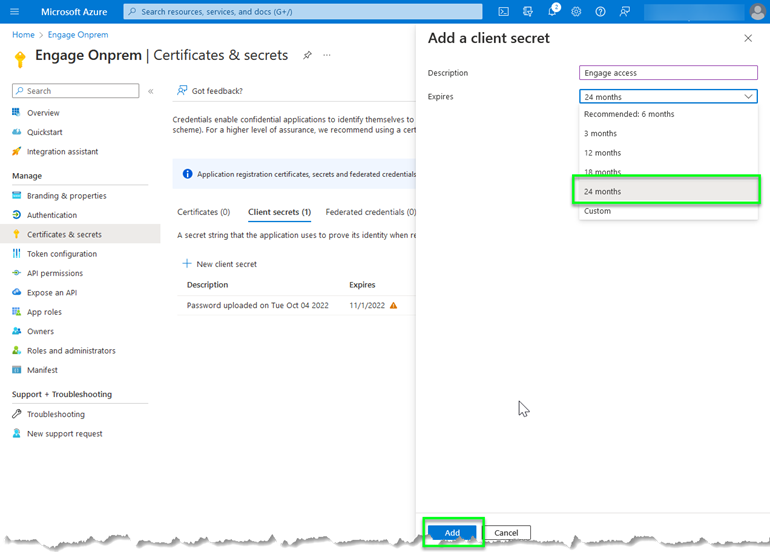Collapse the left sidebar menu
The image size is (770, 552).
[x=151, y=91]
